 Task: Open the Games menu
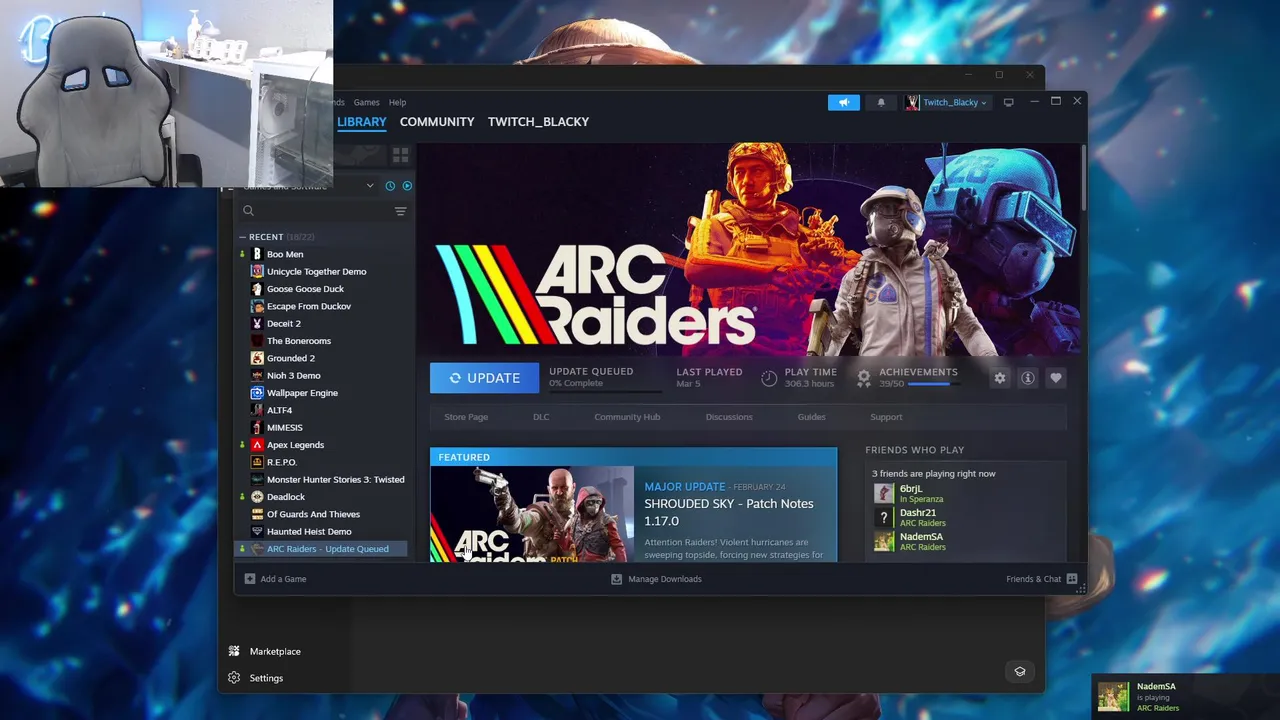click(x=366, y=102)
